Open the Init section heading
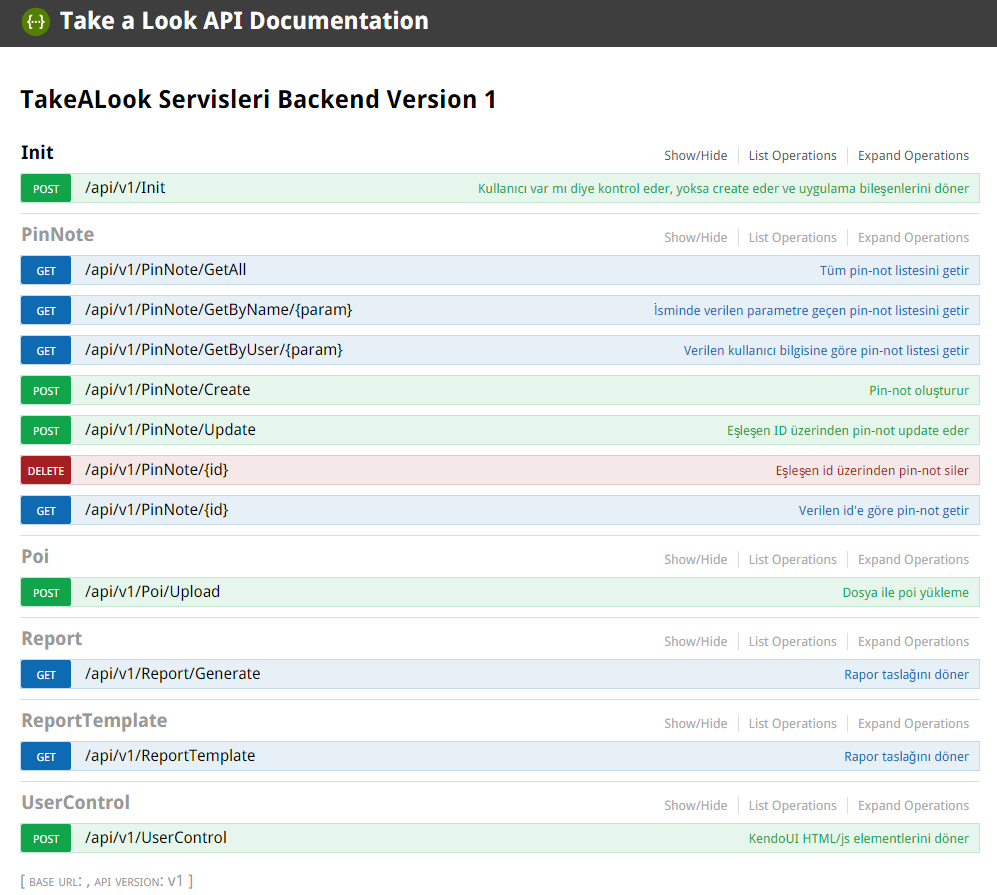The width and height of the screenshot is (997, 895). pos(38,153)
